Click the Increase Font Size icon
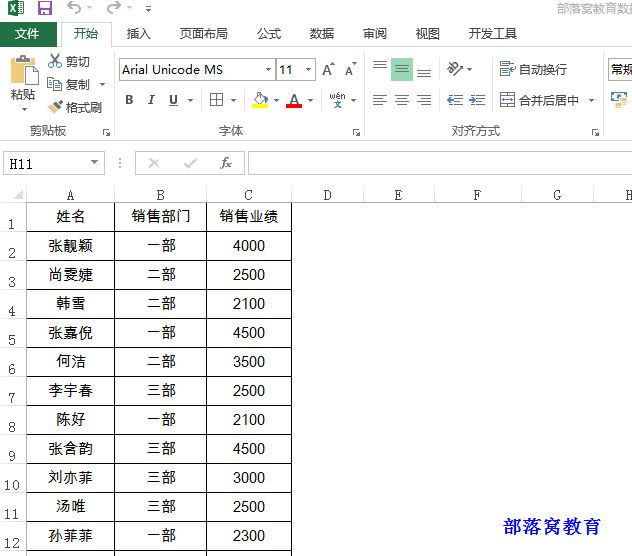Viewport: 632px width, 556px height. (x=328, y=69)
